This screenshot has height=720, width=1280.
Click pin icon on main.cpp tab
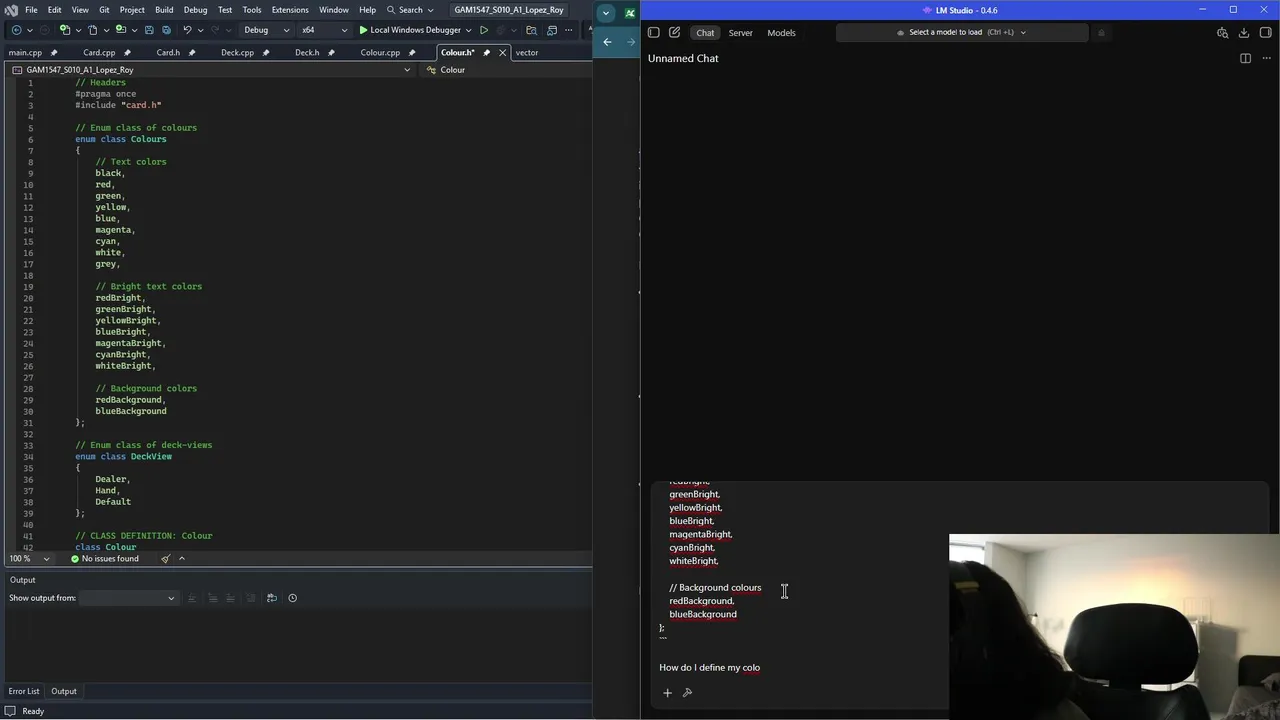click(x=53, y=52)
